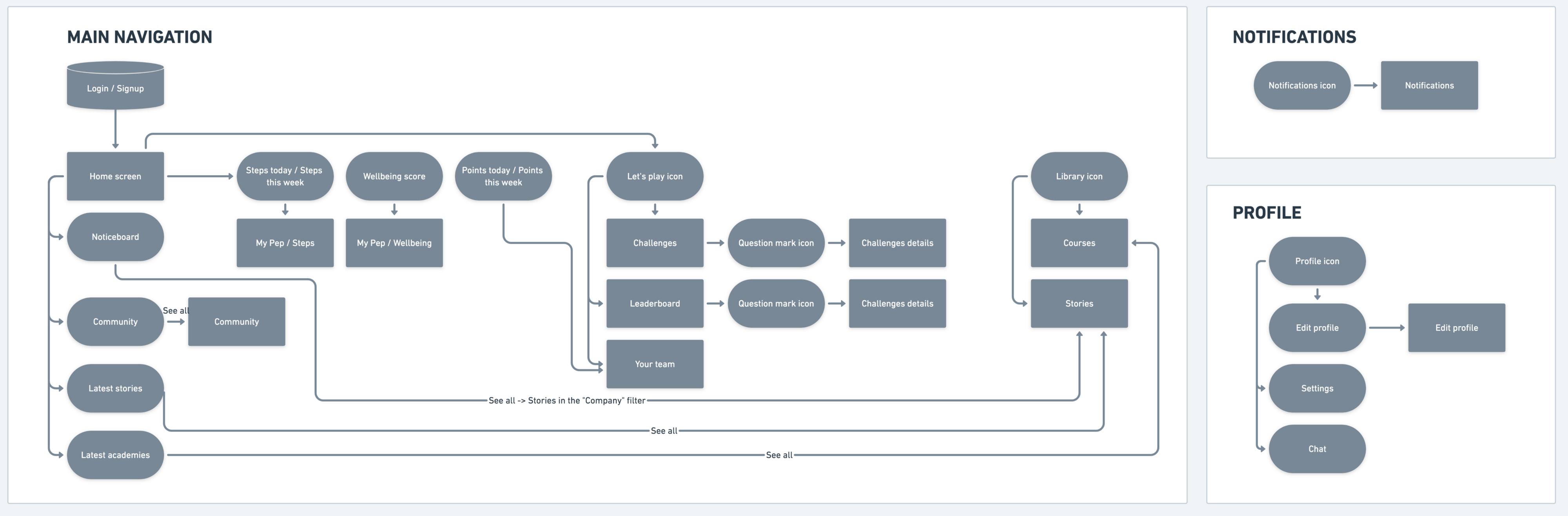The height and width of the screenshot is (516, 1568).
Task: Click the Courses box
Action: point(1079,243)
